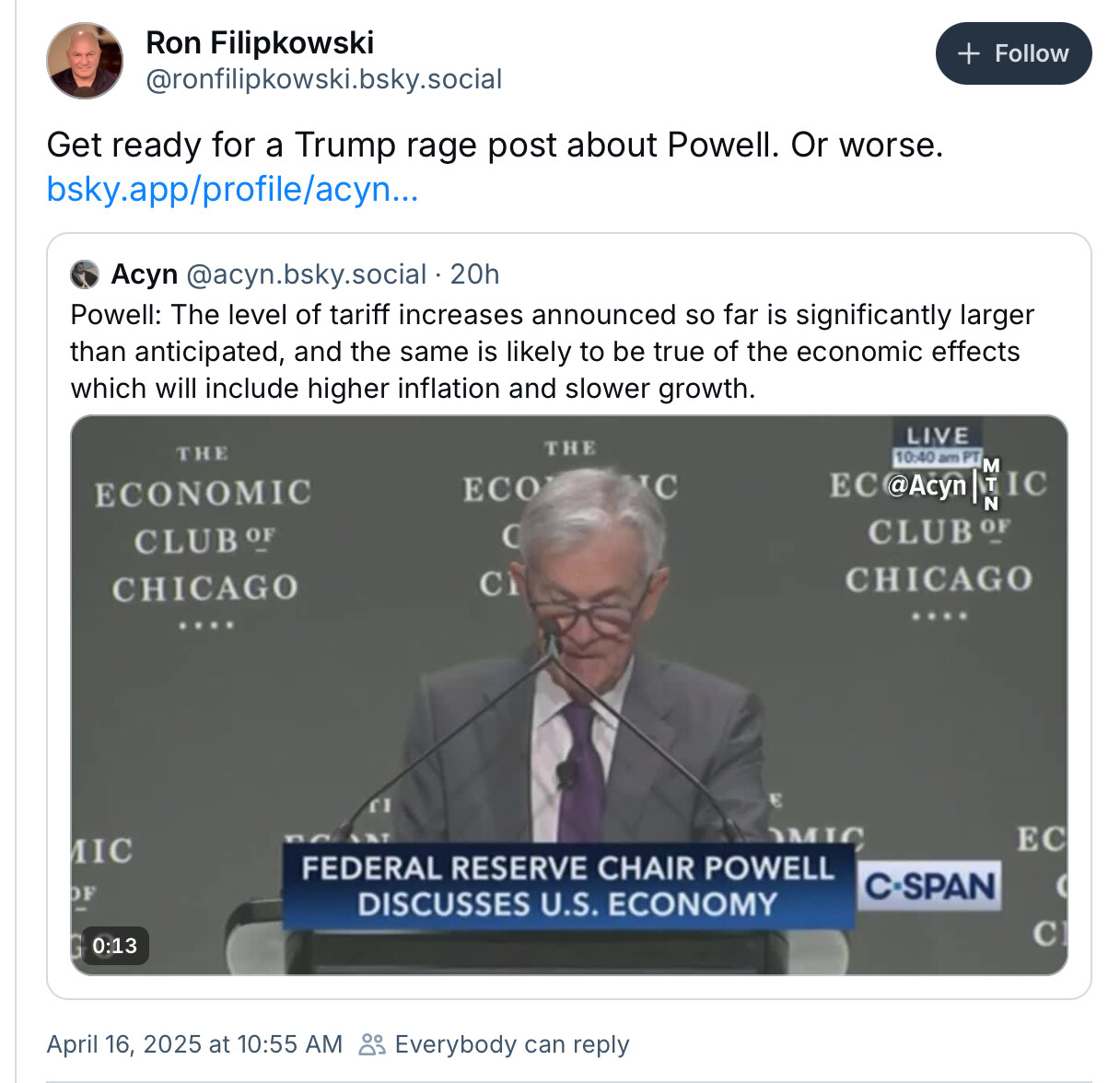
Task: Click the April 16, 2025 post timestamp
Action: 194,1044
